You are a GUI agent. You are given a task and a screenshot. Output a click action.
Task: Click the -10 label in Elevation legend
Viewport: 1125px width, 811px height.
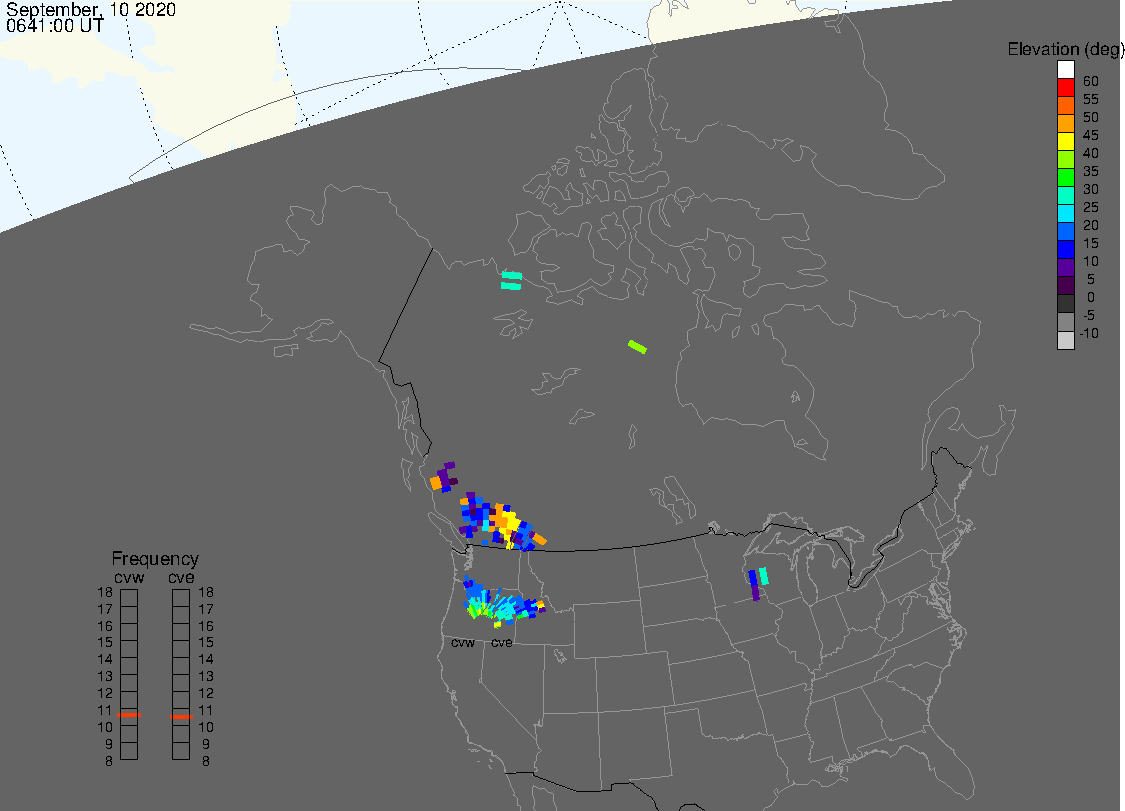[1089, 333]
